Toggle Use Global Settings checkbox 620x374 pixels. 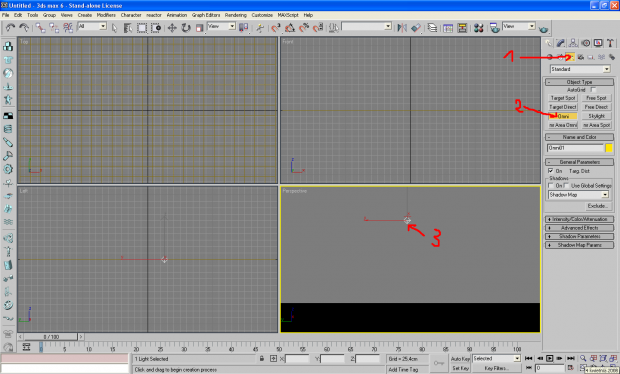click(x=566, y=185)
